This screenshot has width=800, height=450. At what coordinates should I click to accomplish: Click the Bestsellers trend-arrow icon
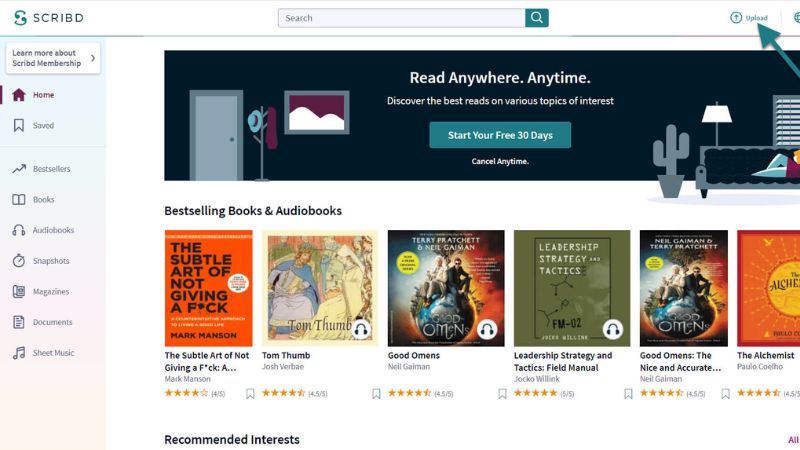pyautogui.click(x=19, y=169)
